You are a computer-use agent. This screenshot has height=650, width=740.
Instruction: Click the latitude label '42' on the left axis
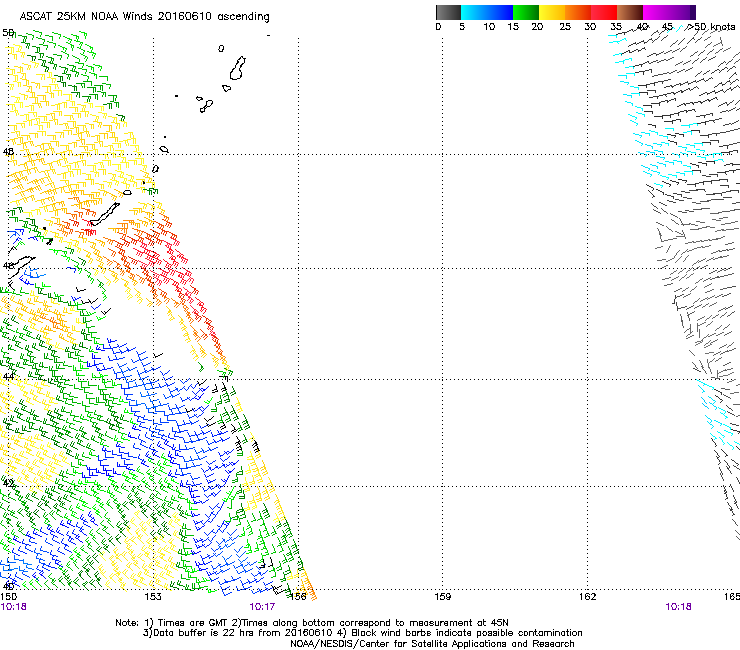(x=8, y=483)
